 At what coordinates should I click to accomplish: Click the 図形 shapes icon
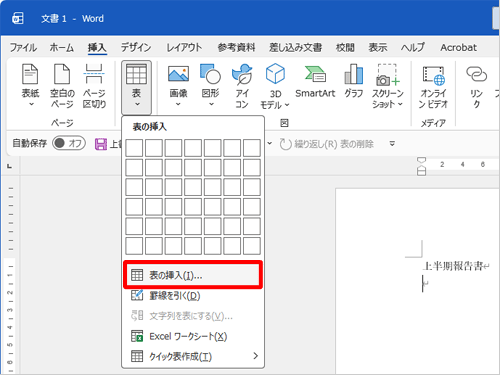point(210,74)
